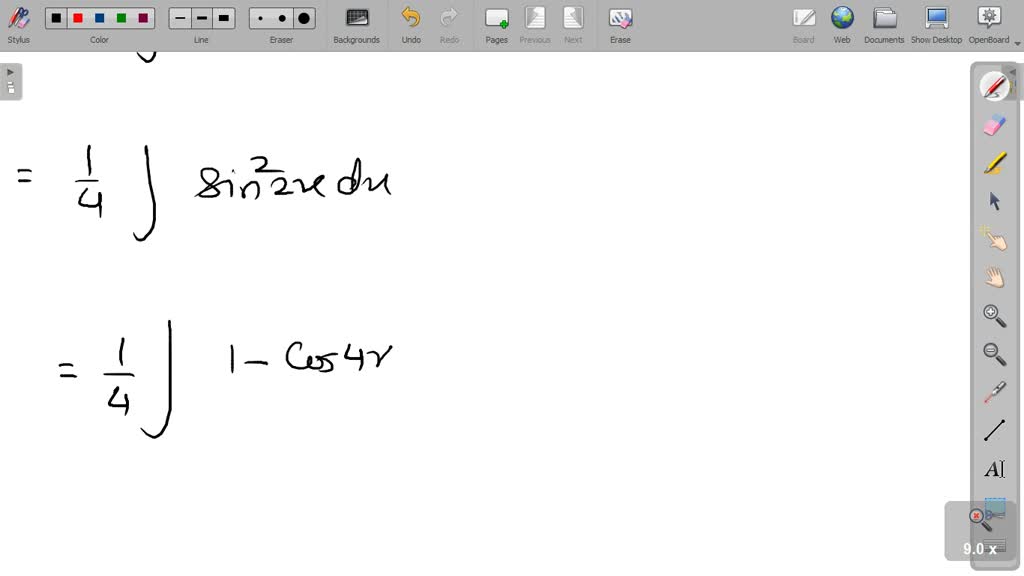Screen dimensions: 1024x576
Task: Pick the green color swatch
Action: tap(121, 17)
